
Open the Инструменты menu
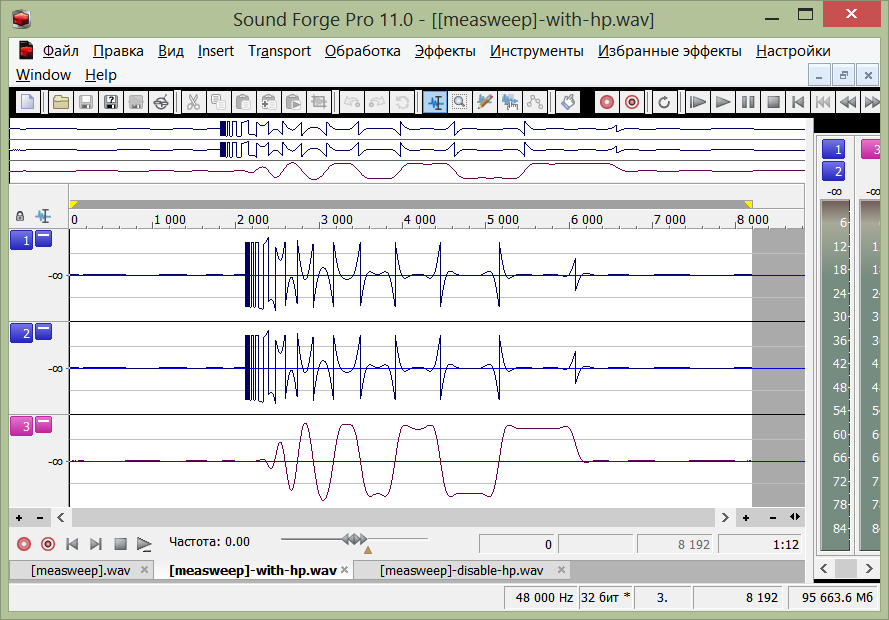[536, 51]
